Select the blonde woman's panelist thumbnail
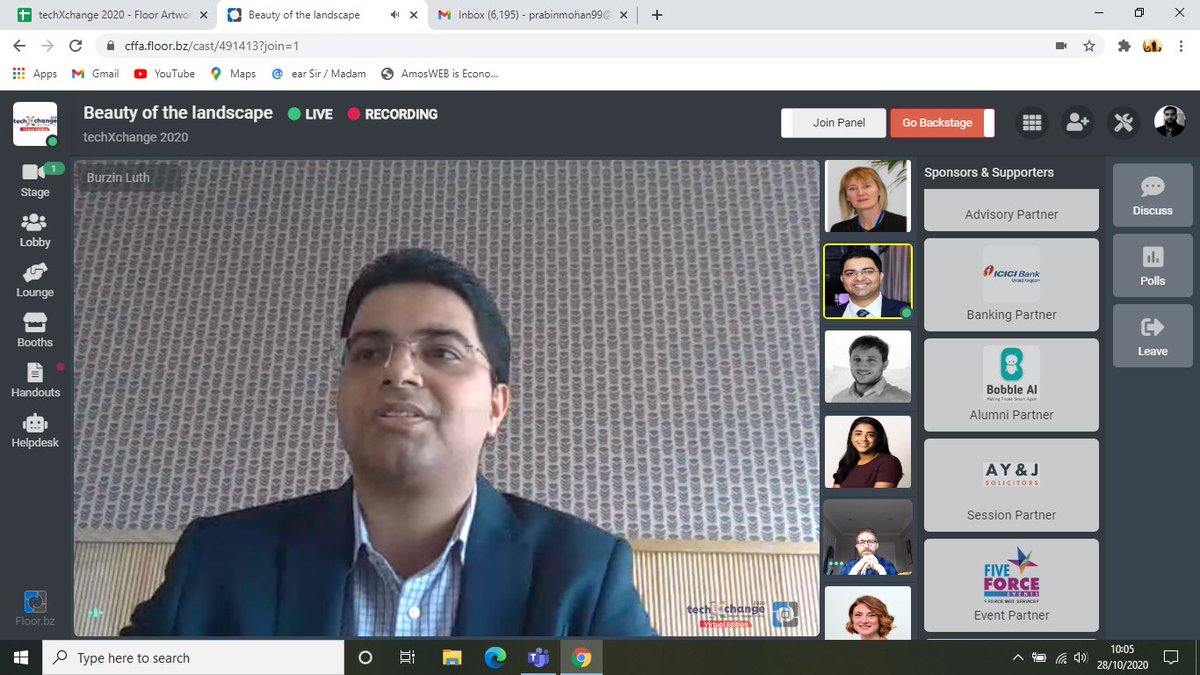This screenshot has height=675, width=1200. [x=867, y=196]
